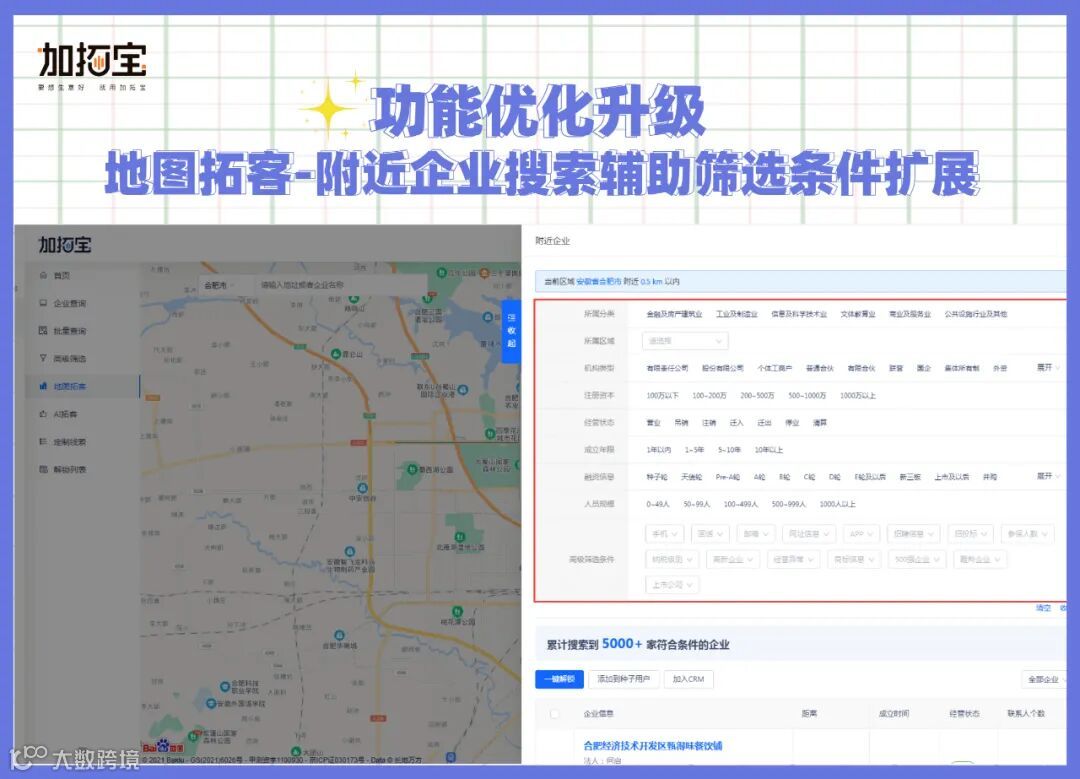Open the 高新企业 filter dropdown
Screen dimensions: 1080x779
[733, 559]
